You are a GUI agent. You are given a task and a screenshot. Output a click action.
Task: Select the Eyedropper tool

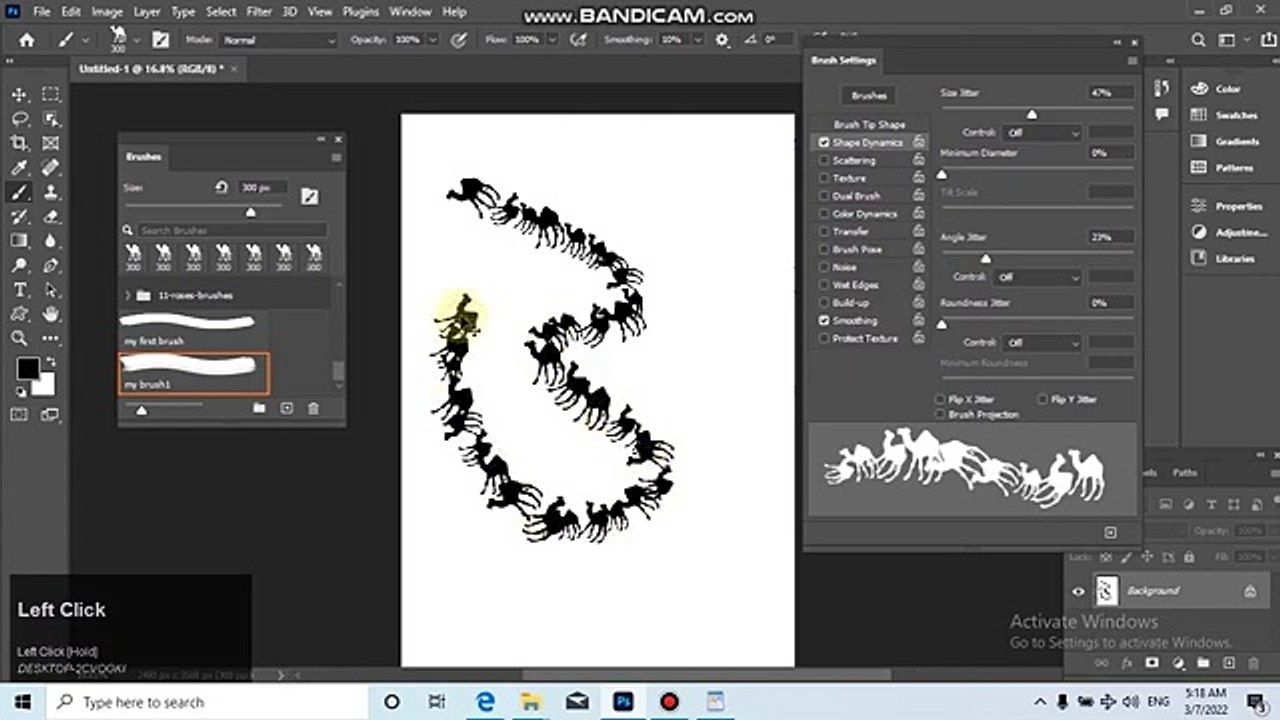[x=19, y=167]
